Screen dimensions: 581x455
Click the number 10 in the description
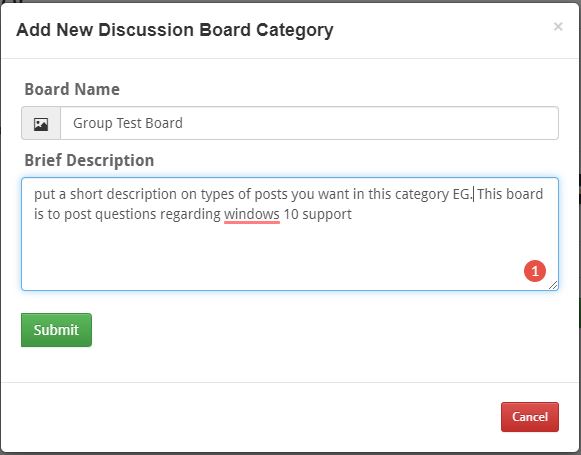pyautogui.click(x=291, y=215)
